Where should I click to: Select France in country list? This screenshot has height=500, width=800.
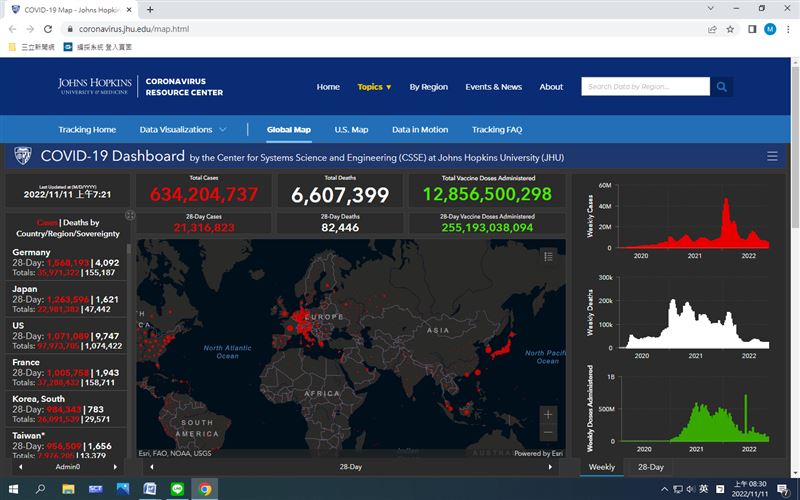[x=66, y=372]
